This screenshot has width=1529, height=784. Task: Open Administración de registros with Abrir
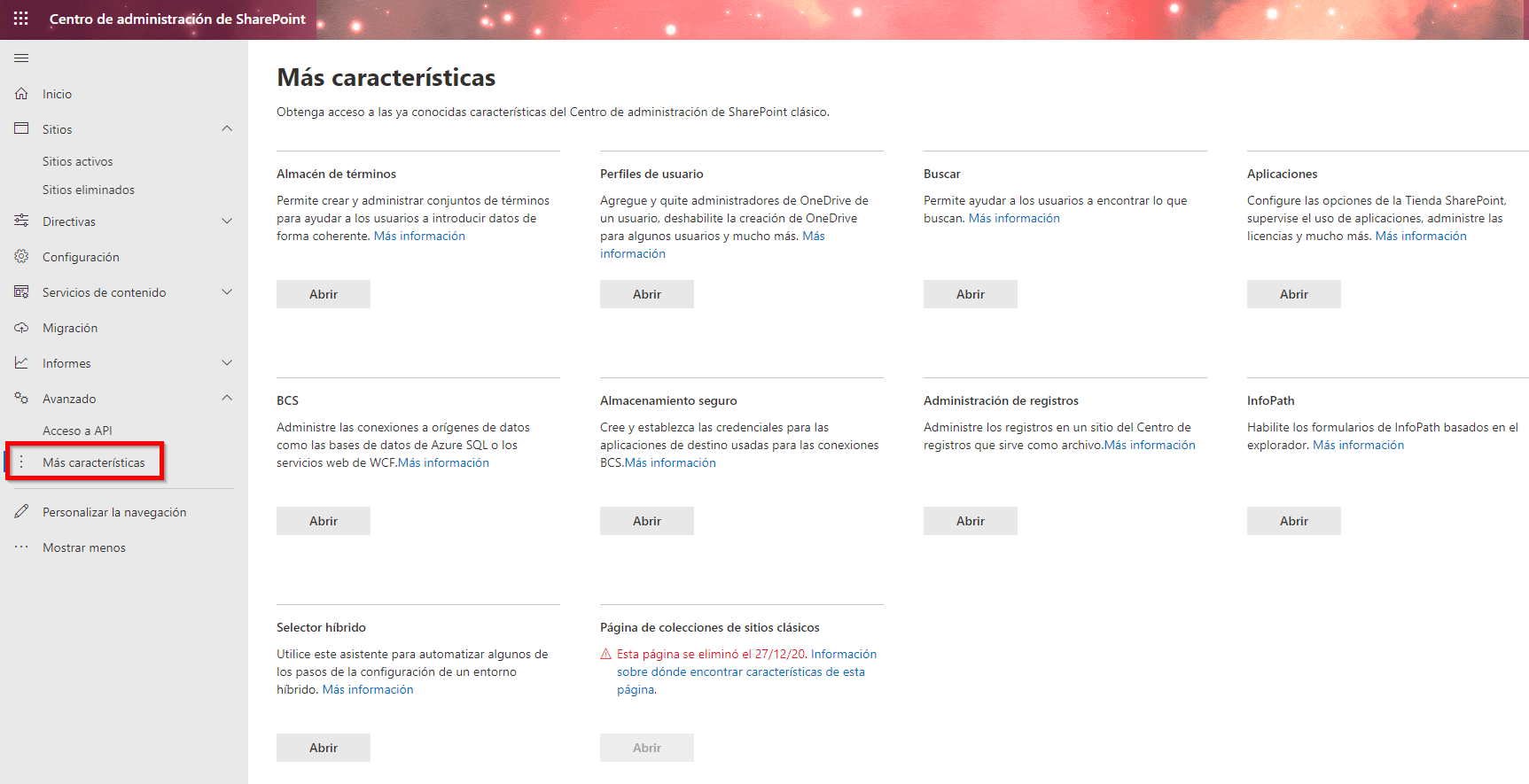tap(971, 521)
